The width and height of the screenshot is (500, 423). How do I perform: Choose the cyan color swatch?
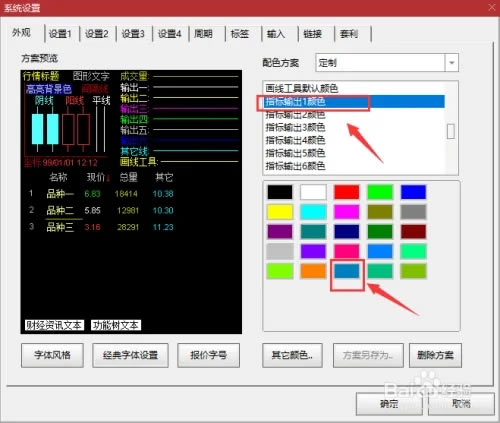click(313, 212)
